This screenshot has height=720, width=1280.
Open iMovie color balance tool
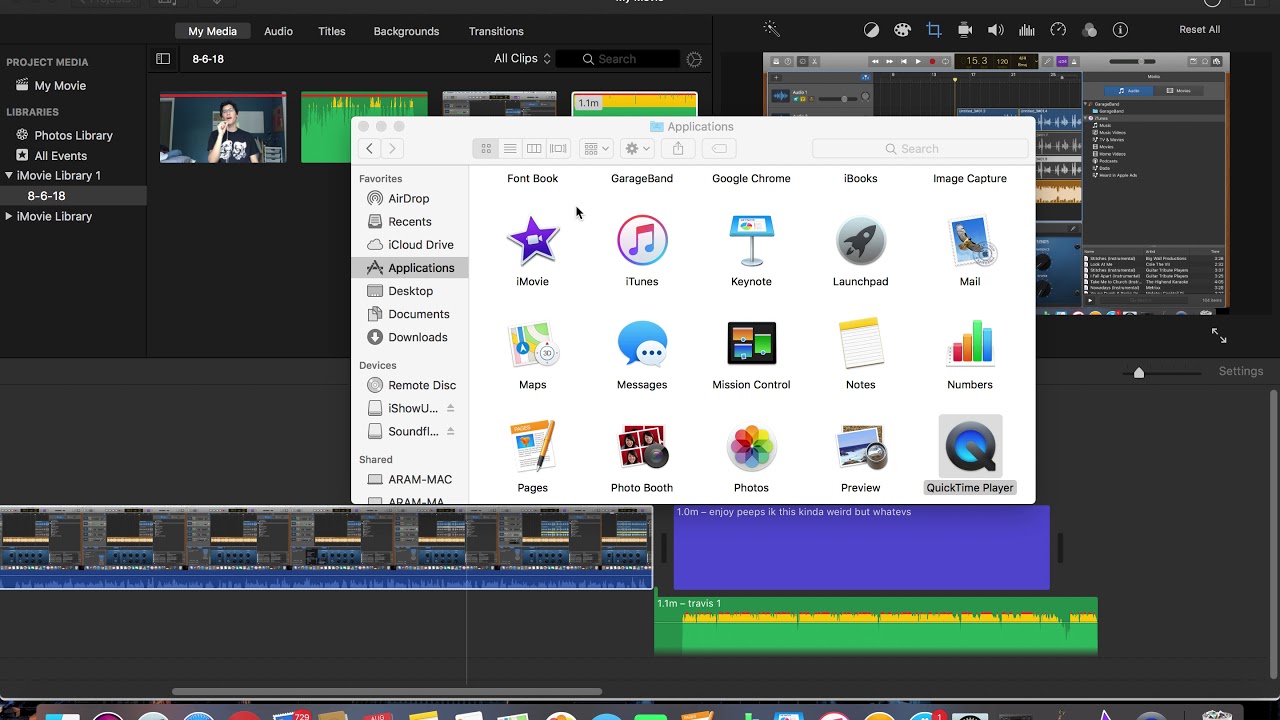871,30
